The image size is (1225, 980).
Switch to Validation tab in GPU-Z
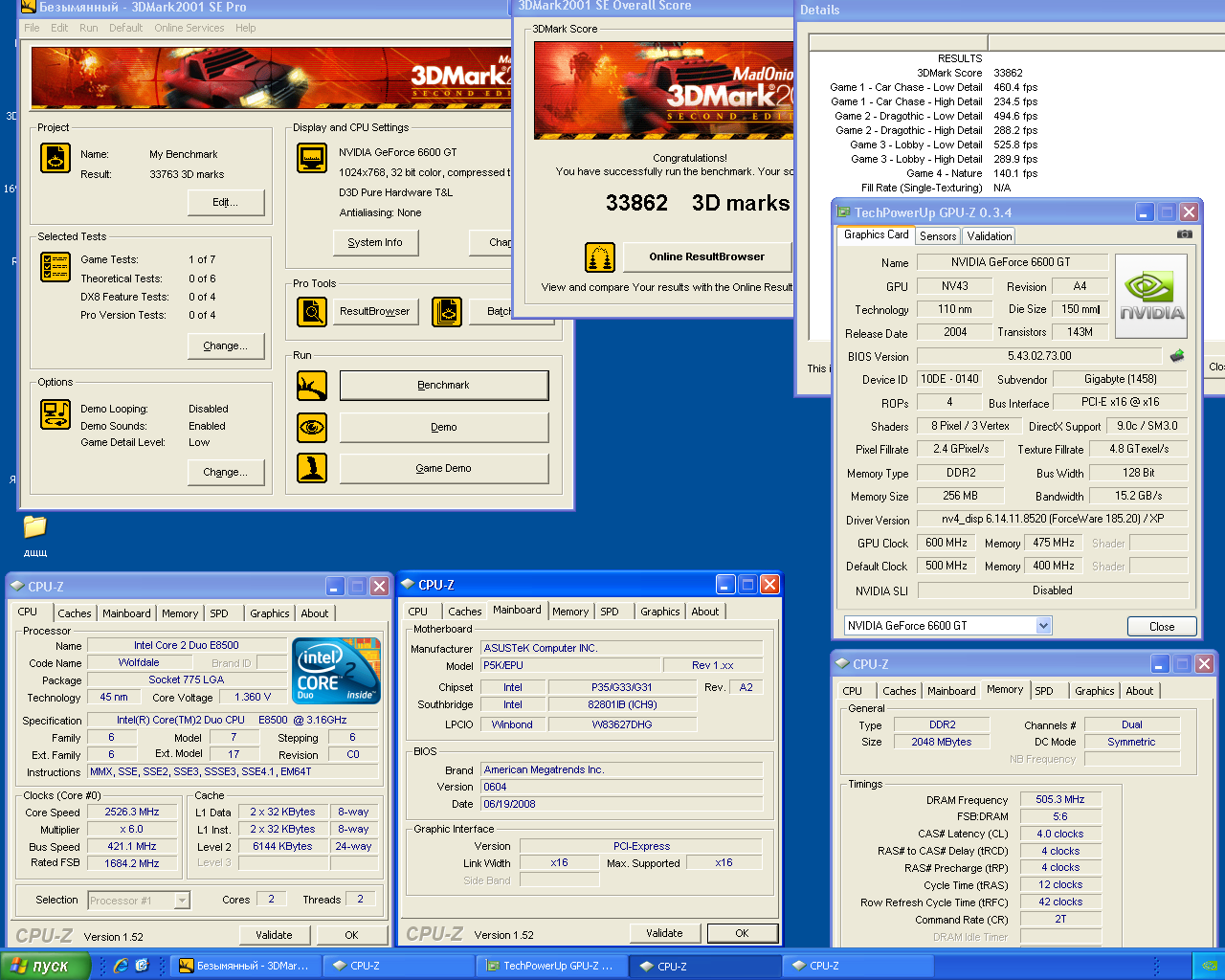989,236
